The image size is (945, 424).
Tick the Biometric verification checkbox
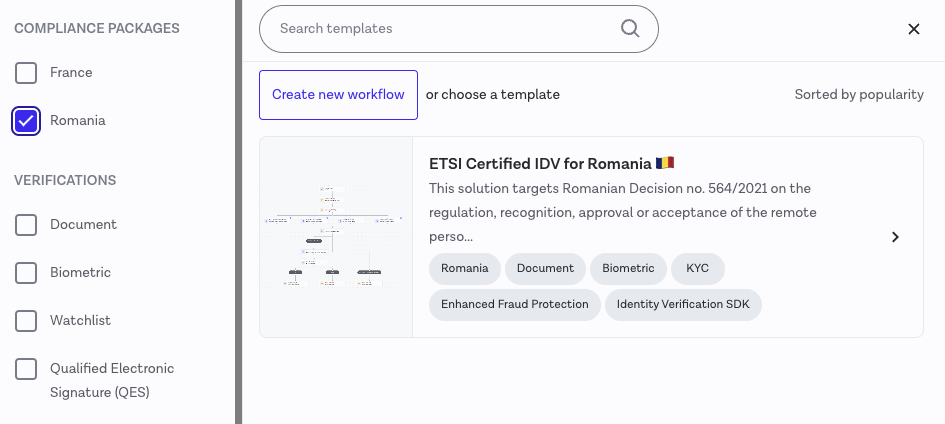point(26,273)
